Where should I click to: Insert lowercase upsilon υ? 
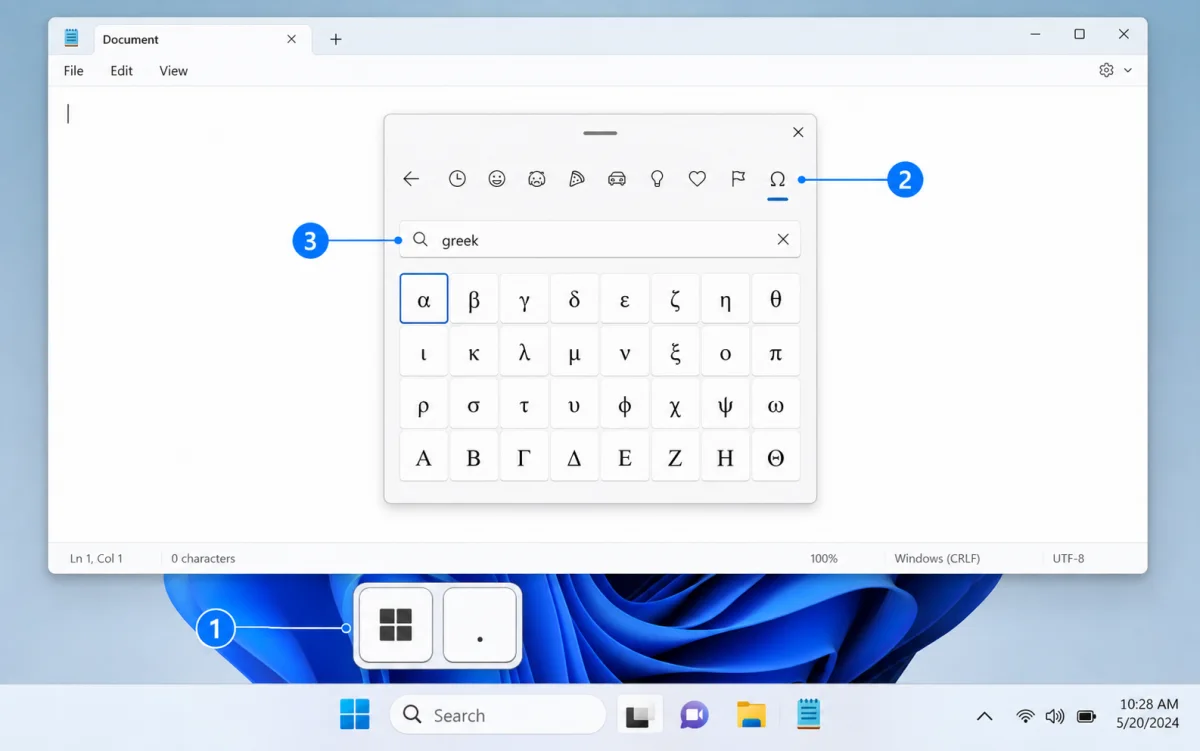[574, 405]
